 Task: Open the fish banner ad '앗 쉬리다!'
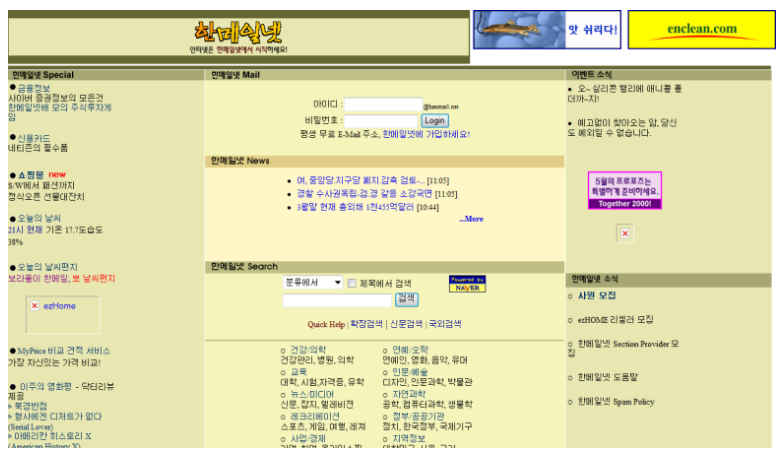[547, 30]
